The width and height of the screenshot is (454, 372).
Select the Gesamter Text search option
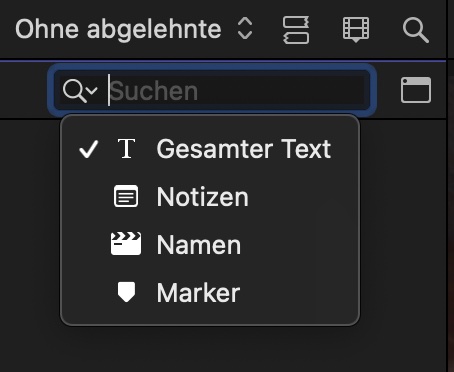210,149
